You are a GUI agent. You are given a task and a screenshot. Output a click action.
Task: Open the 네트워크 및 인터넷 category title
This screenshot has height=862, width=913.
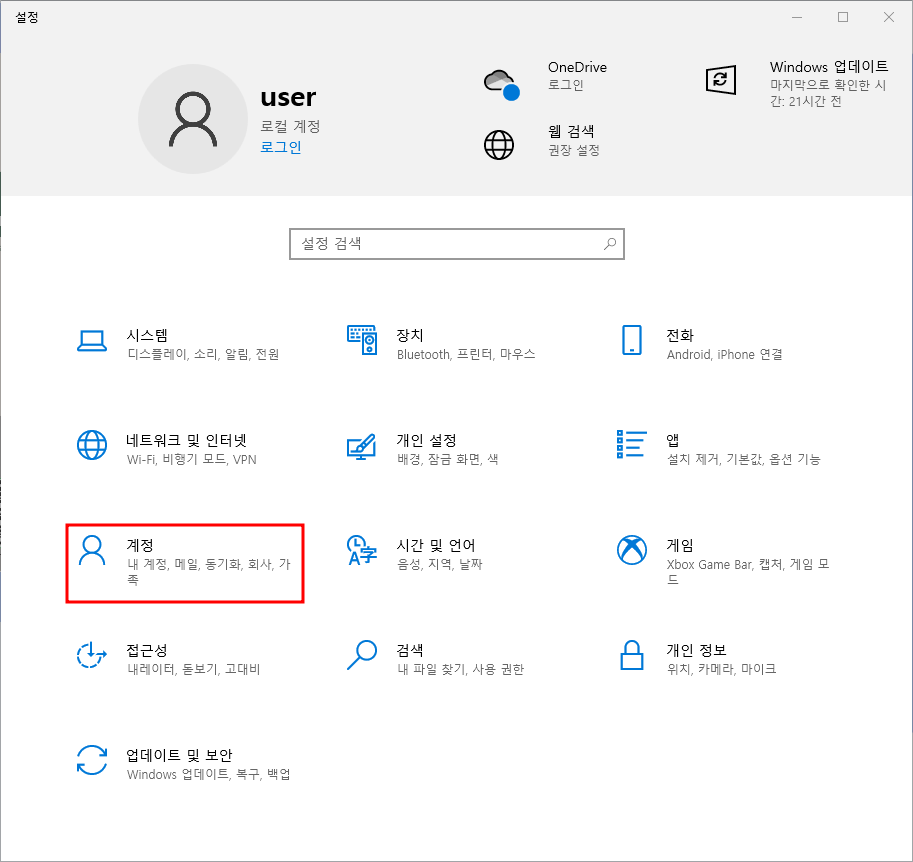coord(186,440)
